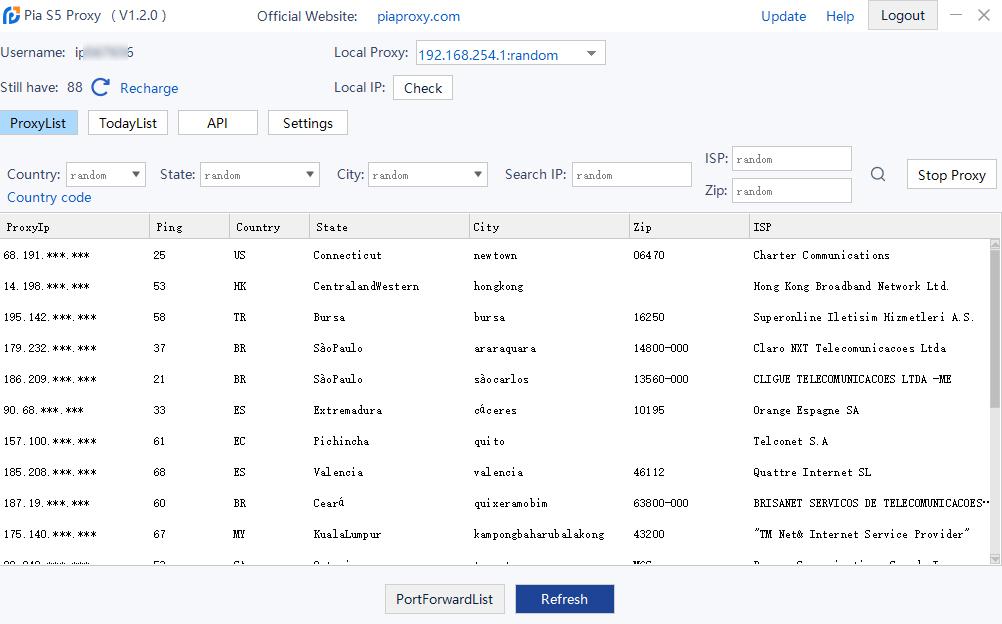The width and height of the screenshot is (1002, 624).
Task: Click the refresh balance icon next to 88
Action: coord(100,88)
